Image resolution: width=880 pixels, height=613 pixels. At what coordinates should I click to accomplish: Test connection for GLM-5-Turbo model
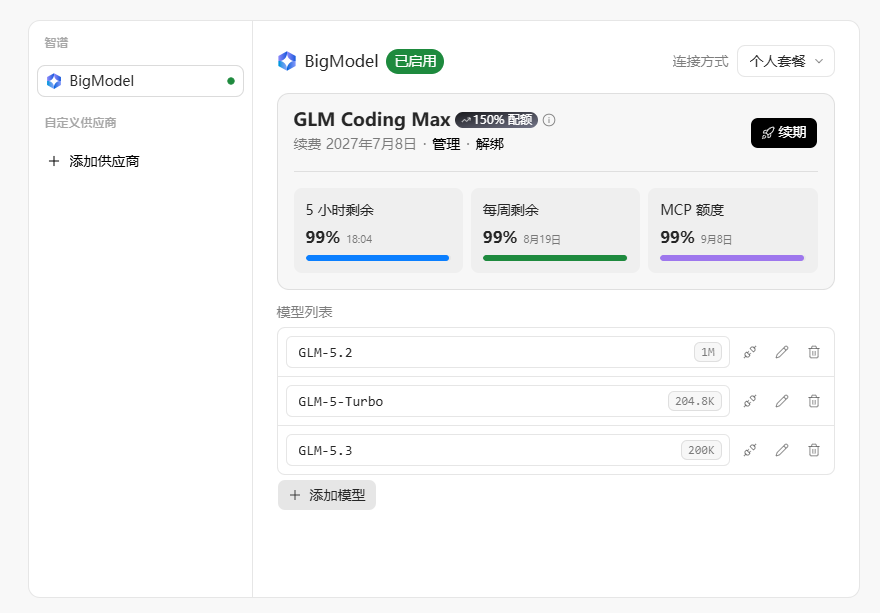coord(750,401)
